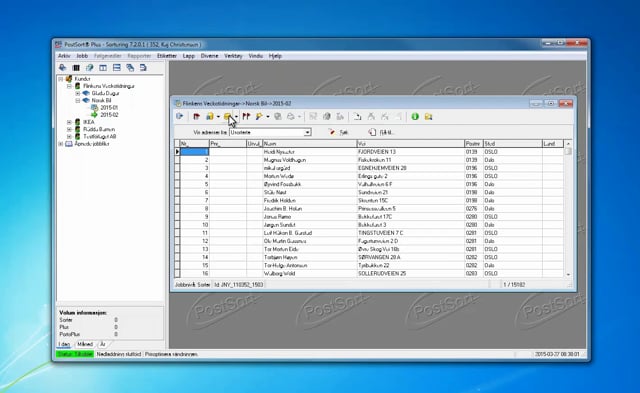Viewport: 640px width, 393px height.
Task: Switch to the I dag volume tab
Action: 64,344
